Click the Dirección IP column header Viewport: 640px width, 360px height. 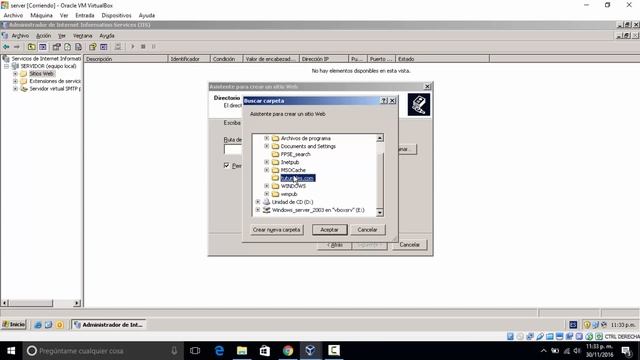click(324, 59)
